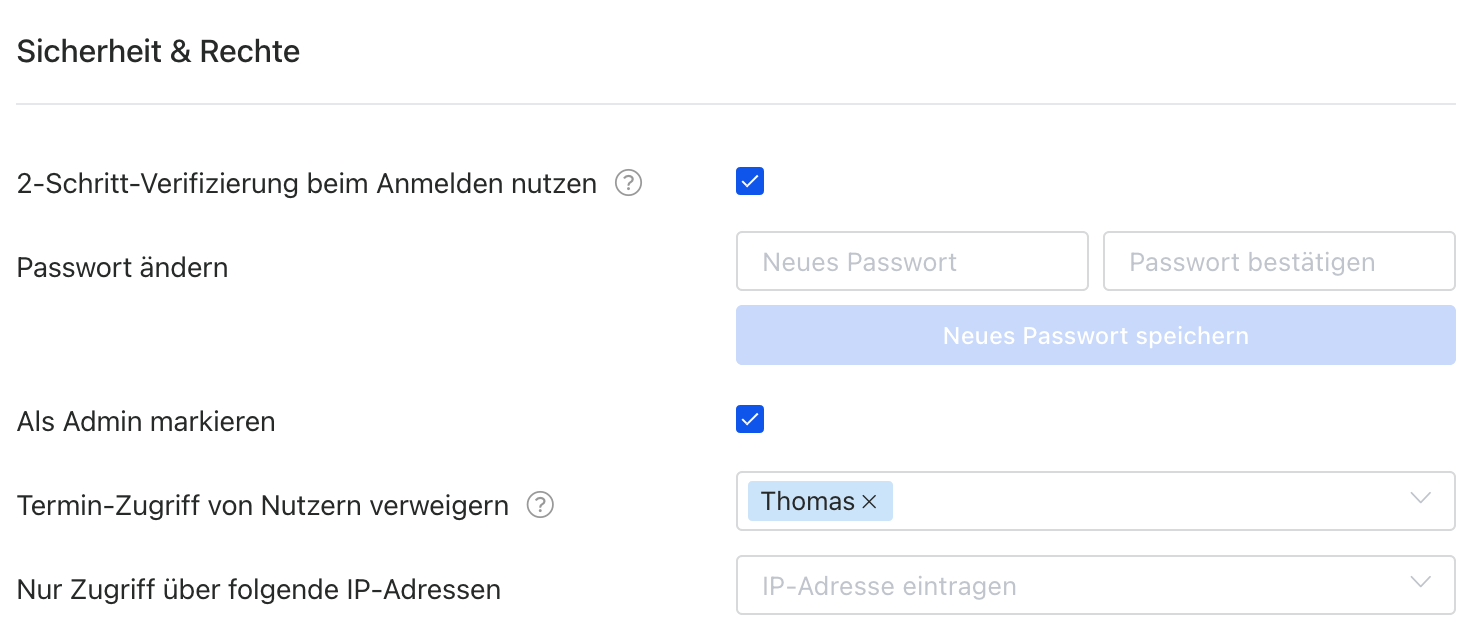The image size is (1478, 638).
Task: Click the Als Admin markieren label
Action: tap(146, 422)
